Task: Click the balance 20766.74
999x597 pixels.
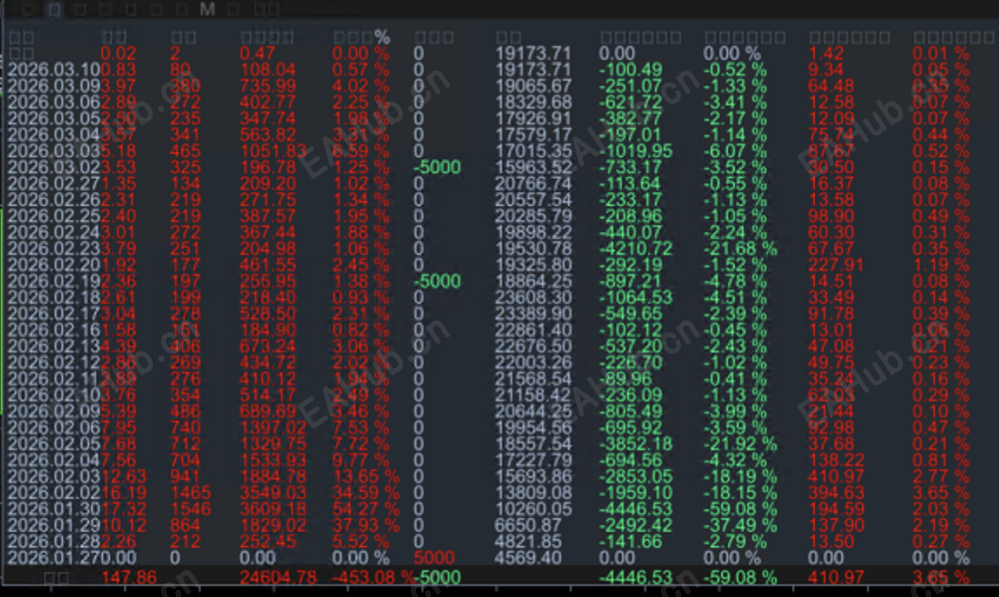Action: (533, 183)
